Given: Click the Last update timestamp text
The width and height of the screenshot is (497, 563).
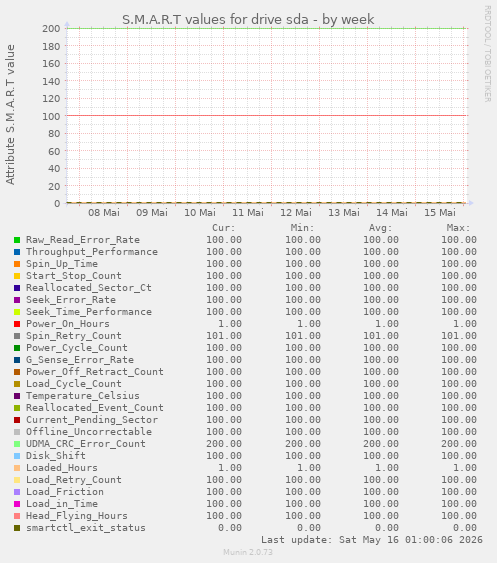Looking at the screenshot, I should click(372, 540).
